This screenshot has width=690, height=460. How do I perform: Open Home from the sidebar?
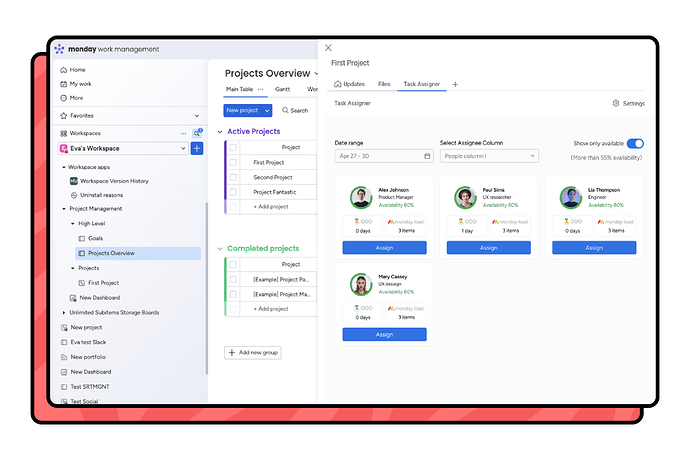73,70
